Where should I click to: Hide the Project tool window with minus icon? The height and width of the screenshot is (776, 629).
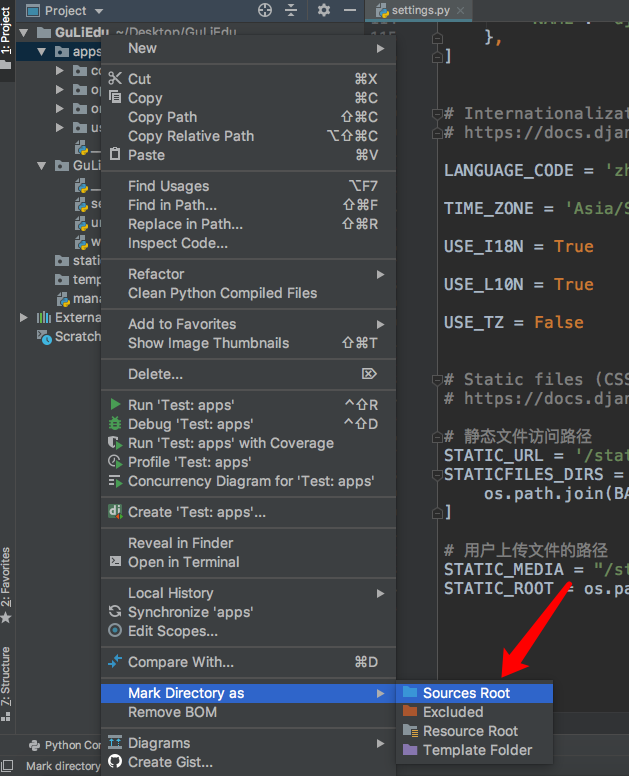pos(350,10)
